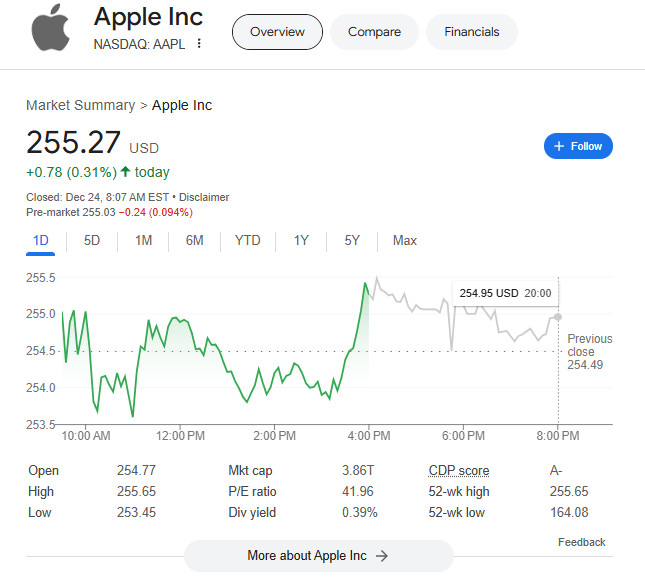Show the 1M chart range
Screen dimensions: 645x587
pos(143,240)
